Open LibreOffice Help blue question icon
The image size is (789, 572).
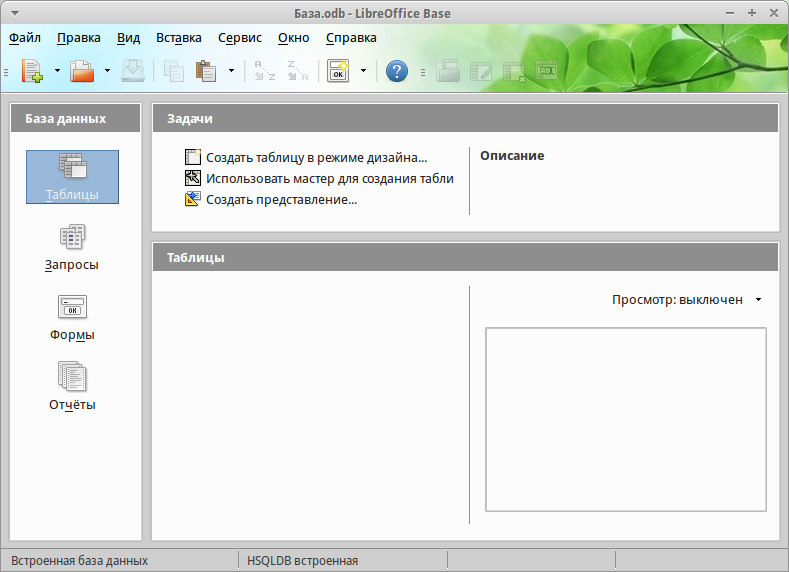click(397, 71)
